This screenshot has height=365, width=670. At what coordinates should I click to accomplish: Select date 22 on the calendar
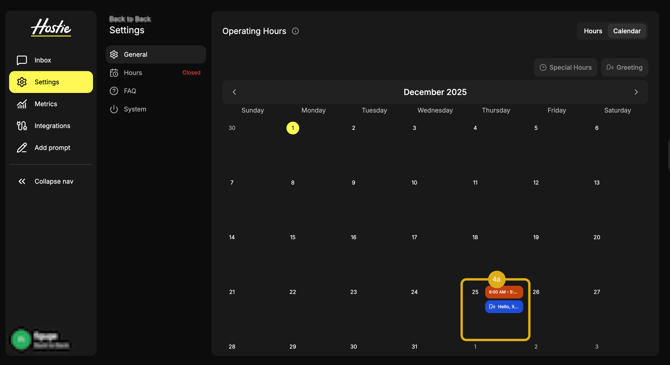tap(293, 292)
